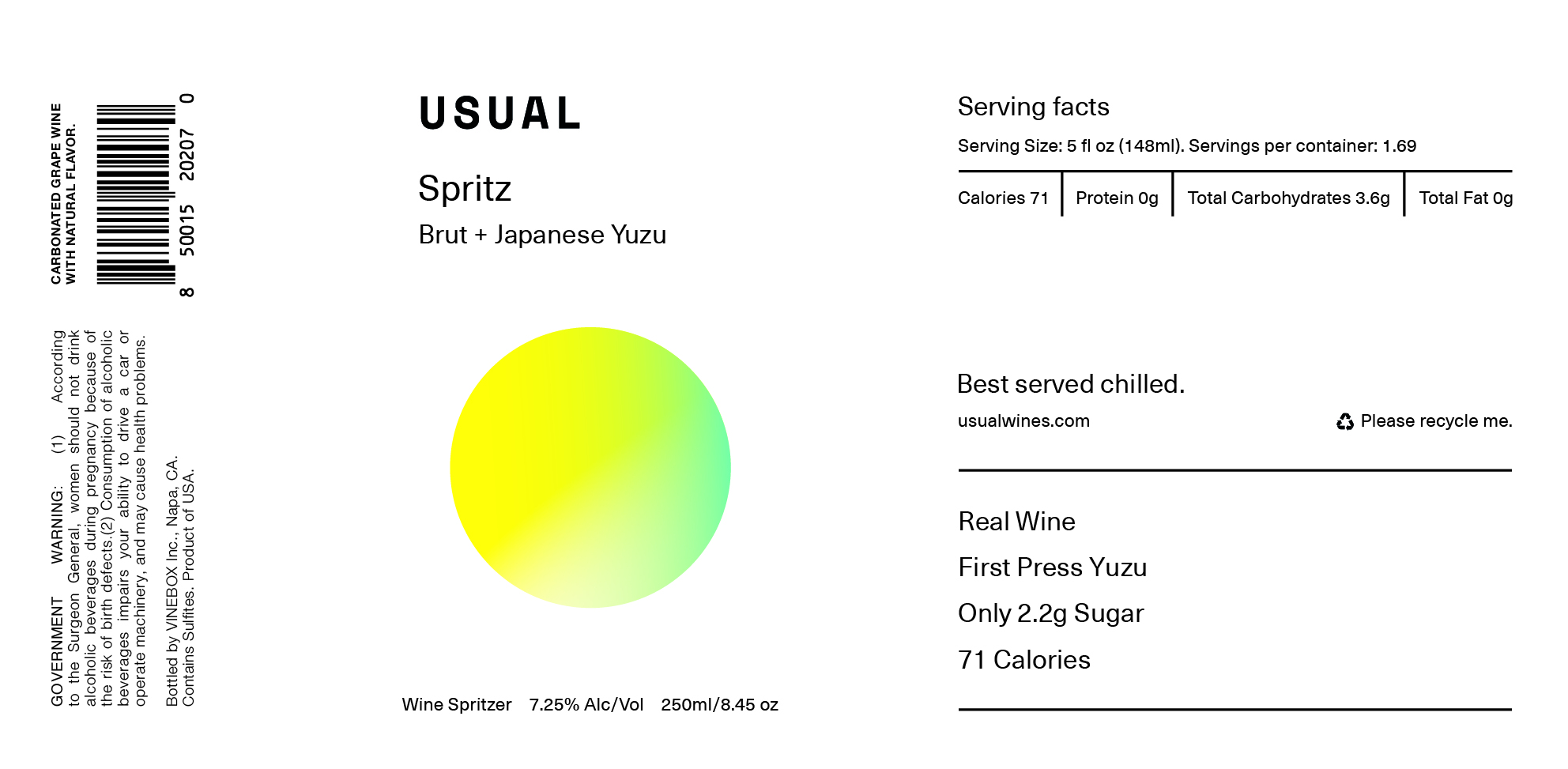Click the Government Warning paragraph
Screen dimensions: 1568x769
pyautogui.click(x=99, y=518)
